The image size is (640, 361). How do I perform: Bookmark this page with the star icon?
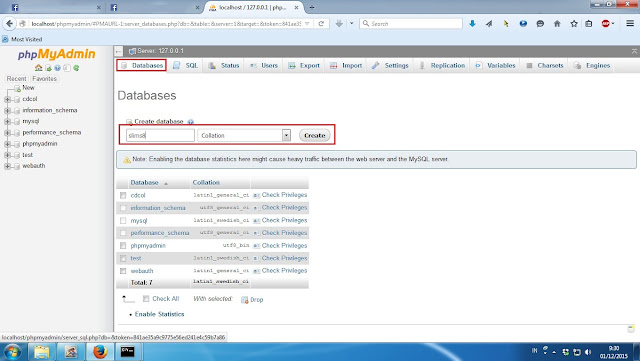(573, 24)
